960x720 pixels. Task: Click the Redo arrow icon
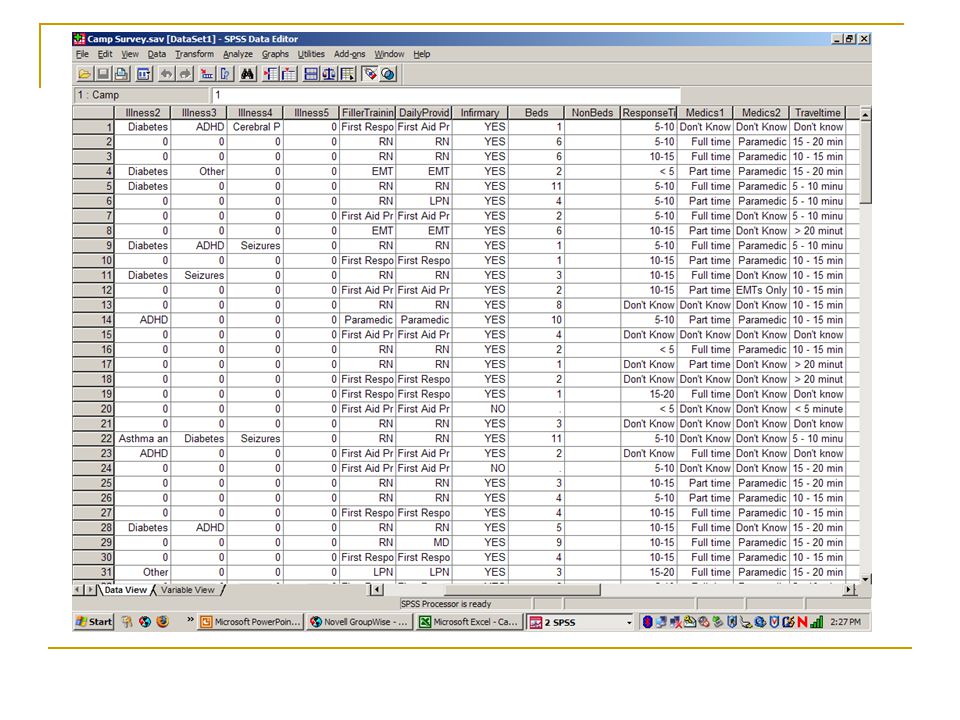click(x=185, y=74)
